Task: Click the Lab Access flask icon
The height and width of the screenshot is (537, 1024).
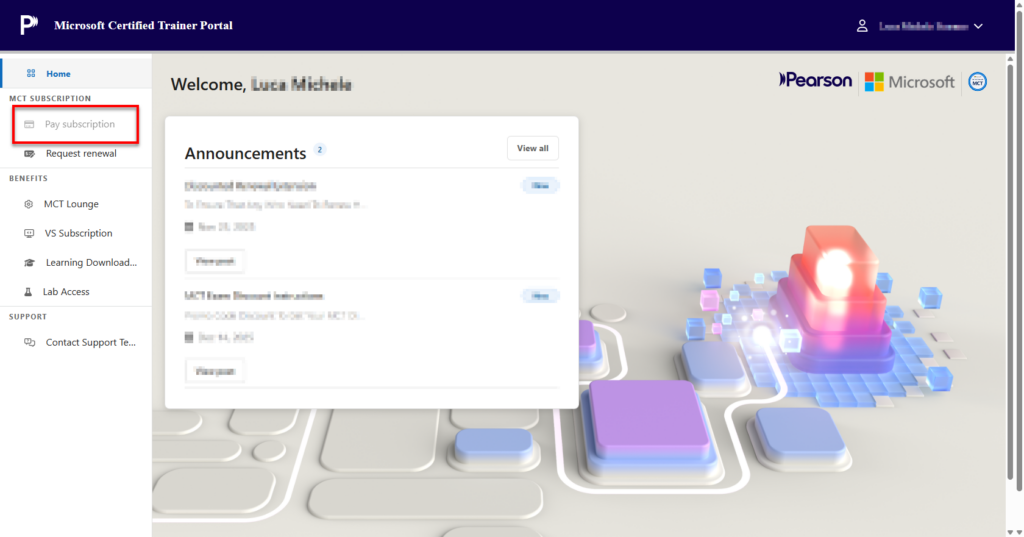Action: 29,292
